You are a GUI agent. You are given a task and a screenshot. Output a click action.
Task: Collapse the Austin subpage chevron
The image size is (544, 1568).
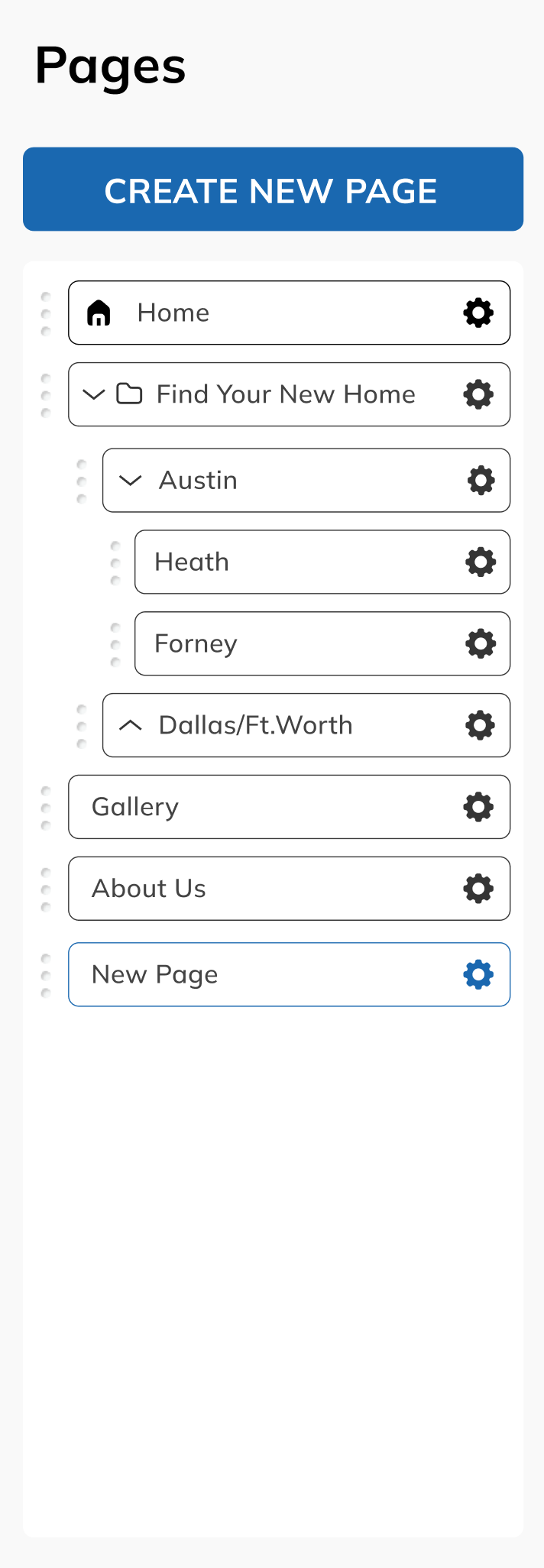coord(131,481)
